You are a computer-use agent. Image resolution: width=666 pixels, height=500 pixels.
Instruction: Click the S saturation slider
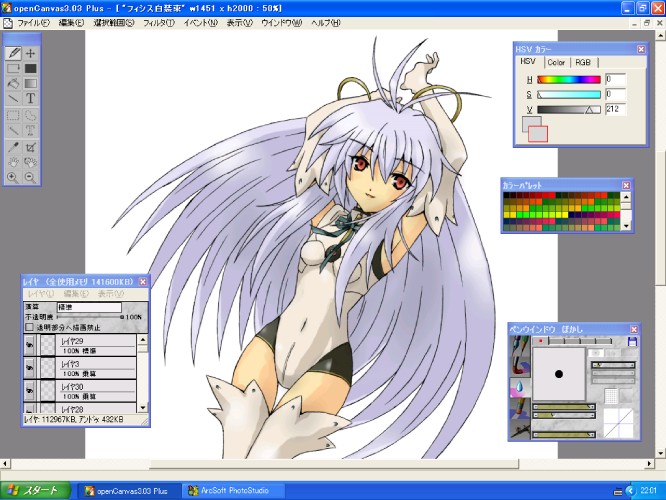pos(569,94)
